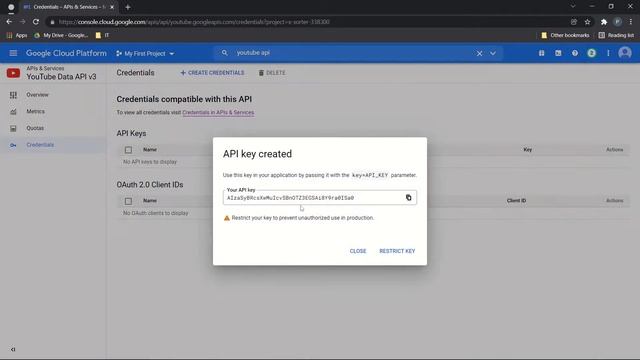Open the gift icon in the header
Viewport: 640px width, 360px height.
click(541, 53)
